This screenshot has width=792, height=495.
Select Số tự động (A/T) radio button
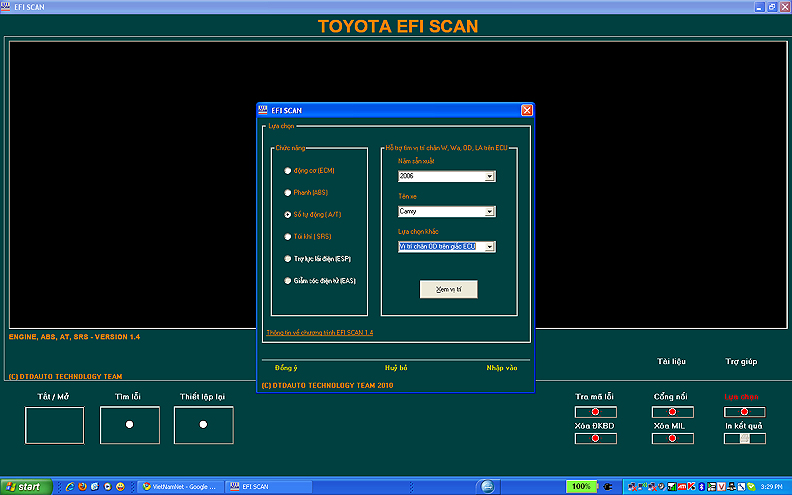287,215
